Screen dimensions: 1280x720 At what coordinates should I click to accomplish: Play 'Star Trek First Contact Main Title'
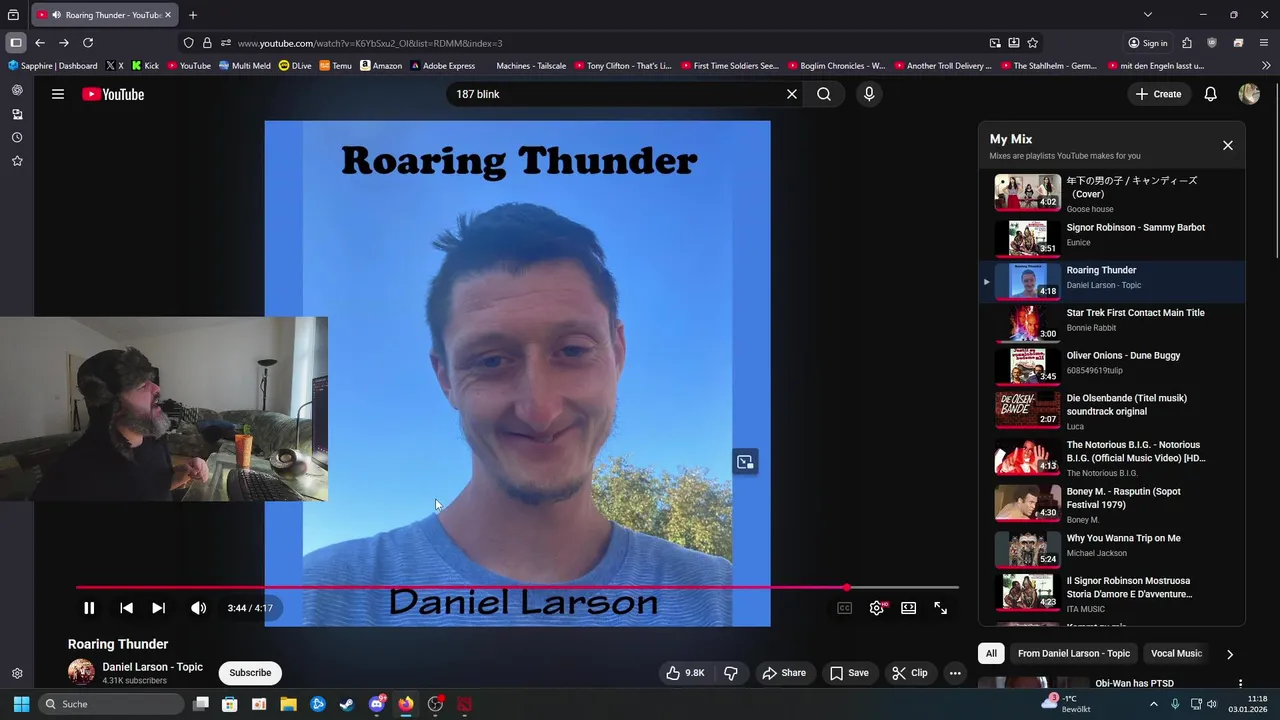tap(1112, 323)
